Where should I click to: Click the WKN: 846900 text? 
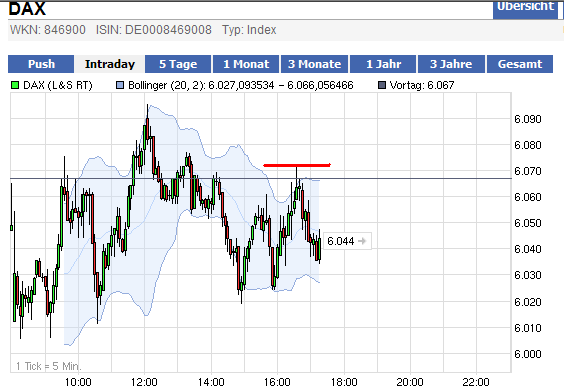(x=48, y=30)
